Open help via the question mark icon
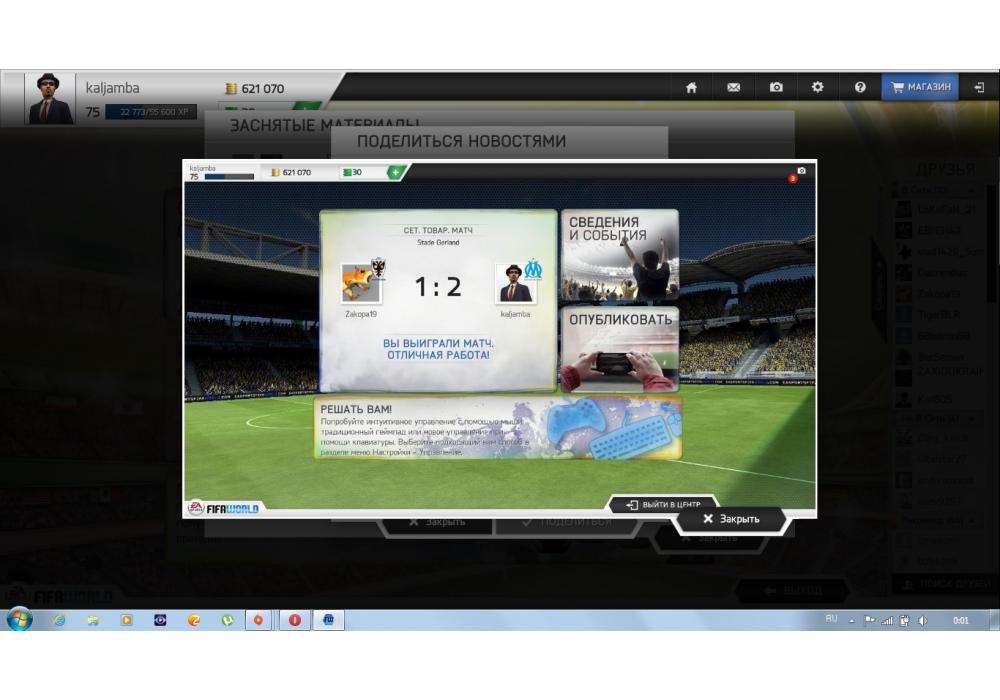 (x=860, y=87)
